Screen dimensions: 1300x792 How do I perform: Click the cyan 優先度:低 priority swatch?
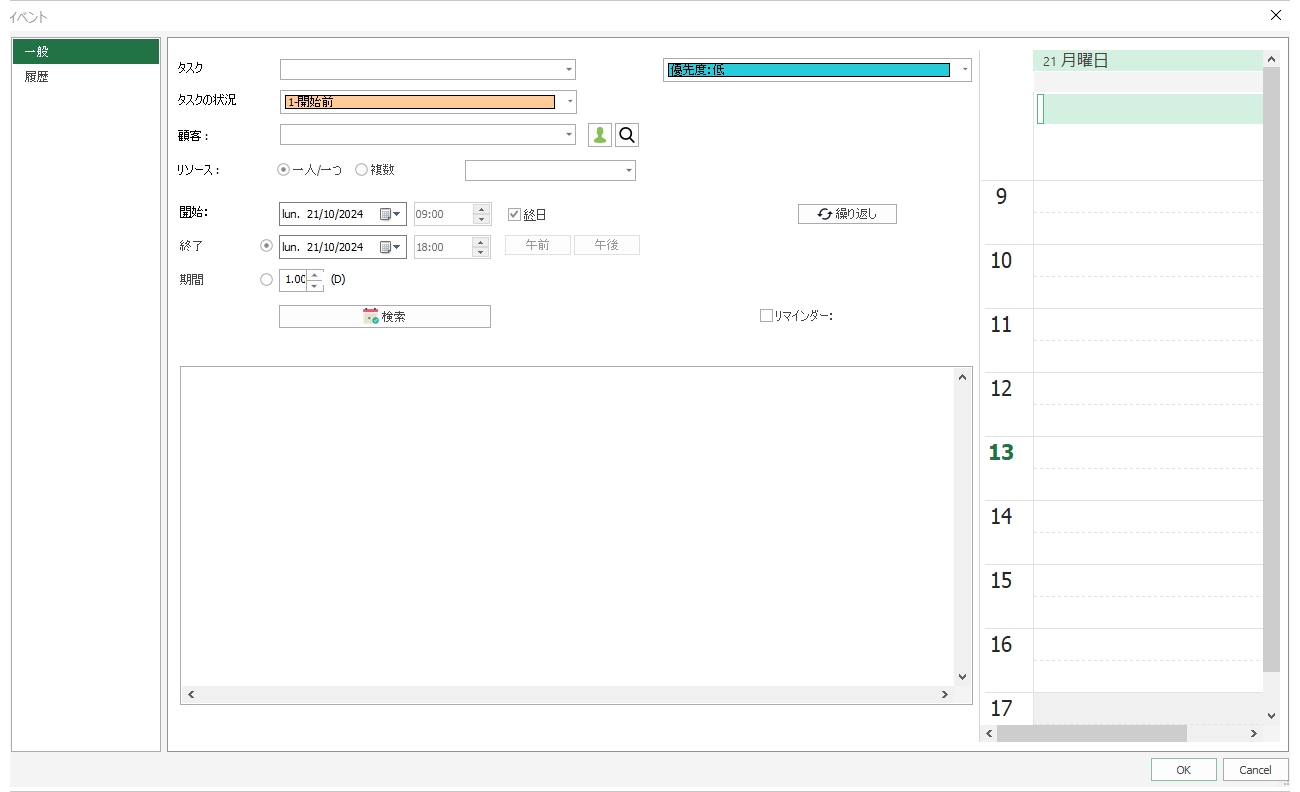(x=808, y=70)
